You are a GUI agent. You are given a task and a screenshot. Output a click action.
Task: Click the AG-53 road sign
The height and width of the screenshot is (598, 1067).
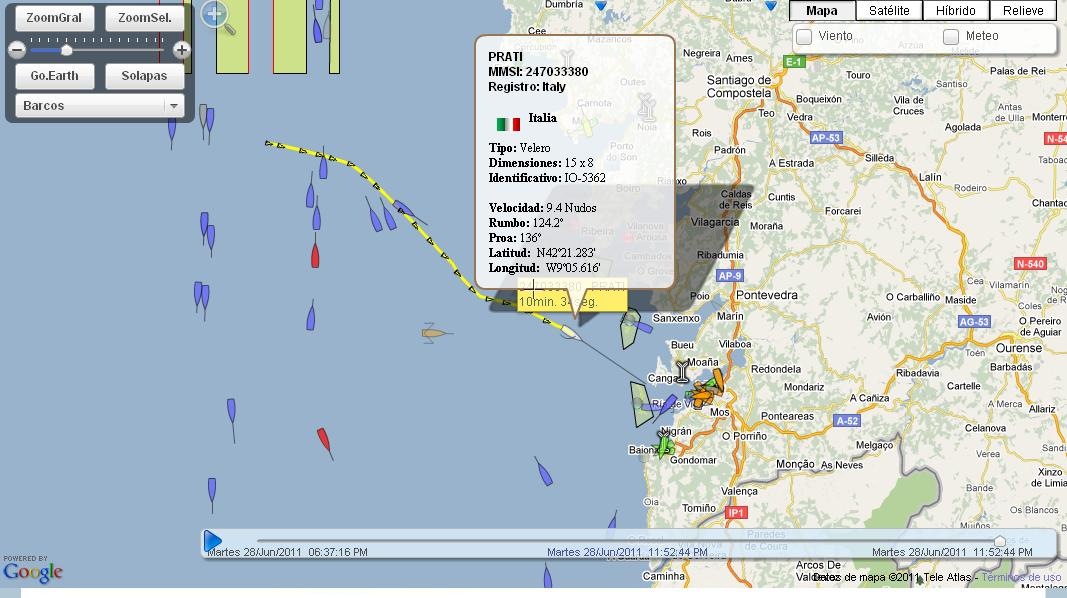pyautogui.click(x=974, y=322)
